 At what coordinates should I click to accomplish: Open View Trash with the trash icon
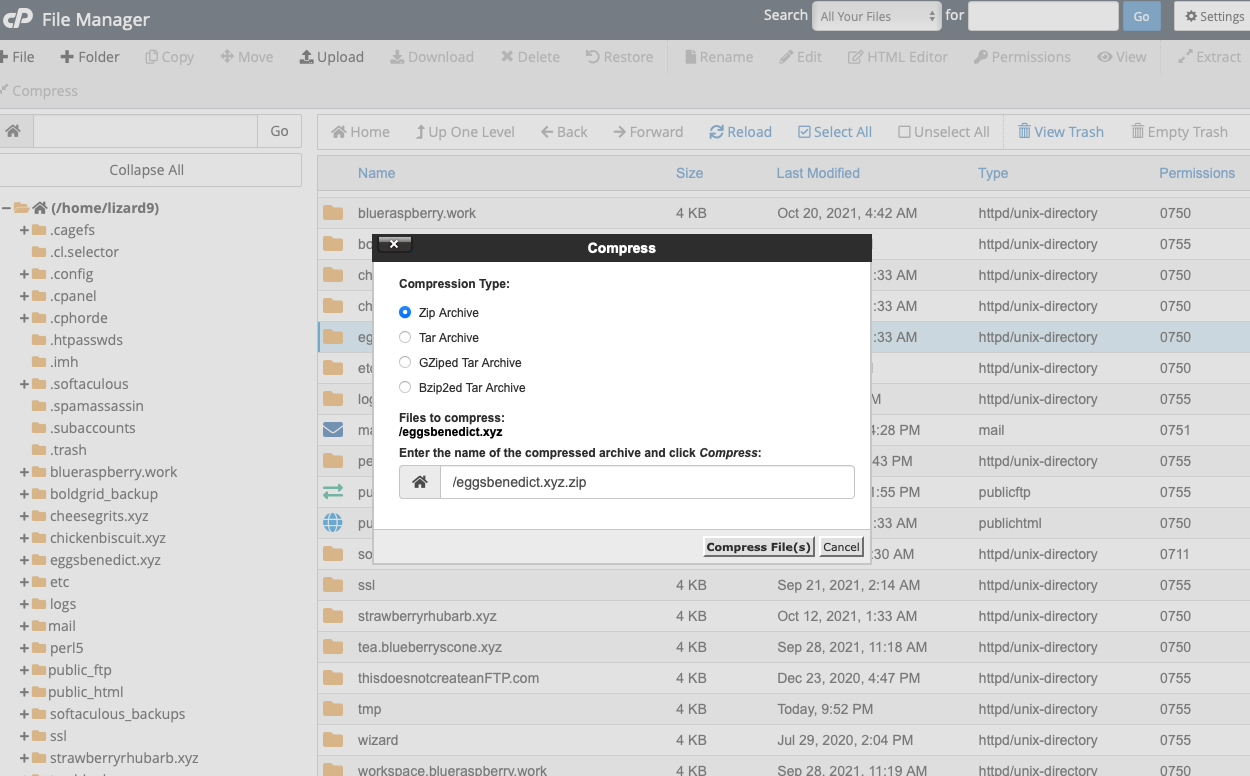pos(1024,132)
